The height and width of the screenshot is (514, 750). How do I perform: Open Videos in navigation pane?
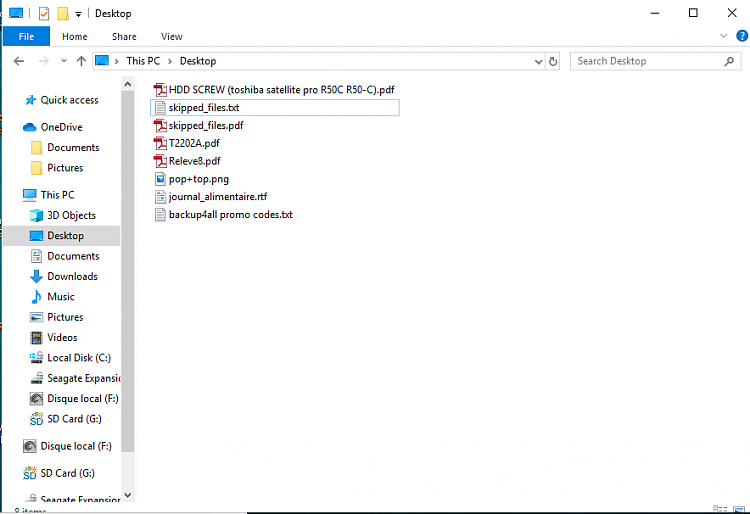[54, 338]
